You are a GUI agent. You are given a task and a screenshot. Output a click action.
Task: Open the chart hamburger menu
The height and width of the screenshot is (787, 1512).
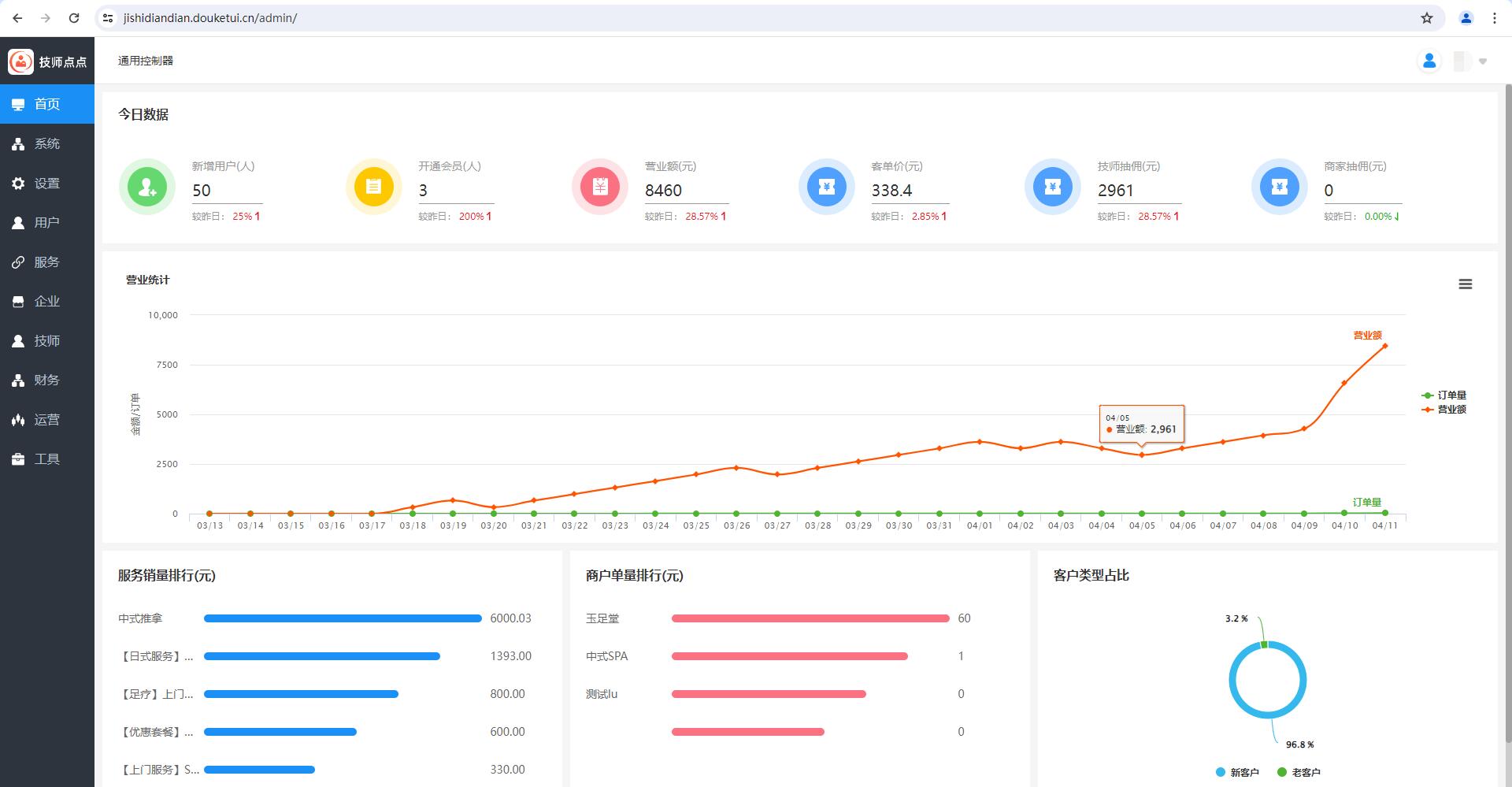(1465, 284)
